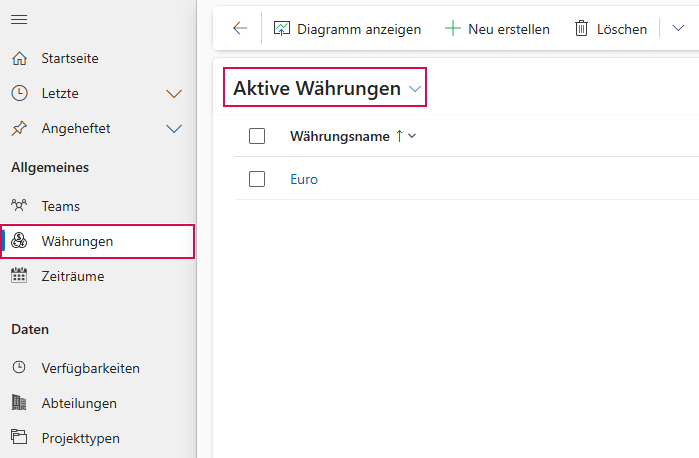Check the Euro row checkbox

point(257,179)
